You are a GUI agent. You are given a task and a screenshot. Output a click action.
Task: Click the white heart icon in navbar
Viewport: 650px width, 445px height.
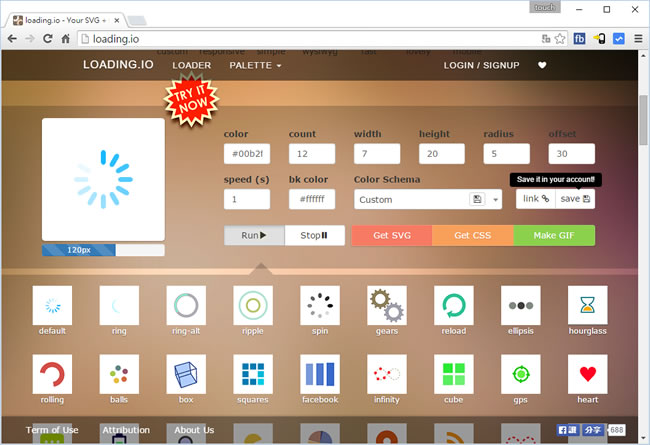(542, 65)
